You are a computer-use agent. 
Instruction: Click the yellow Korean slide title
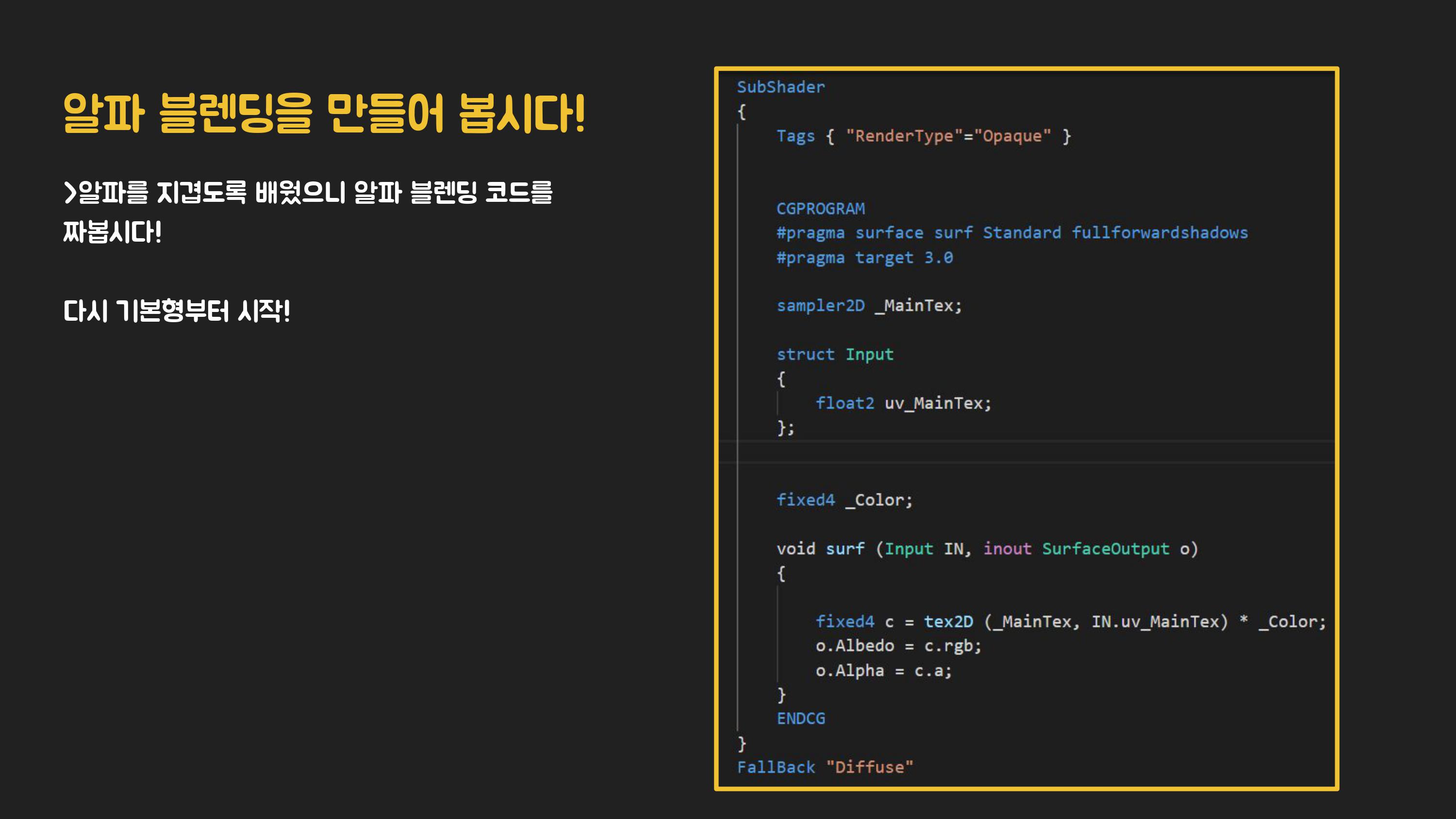point(324,114)
